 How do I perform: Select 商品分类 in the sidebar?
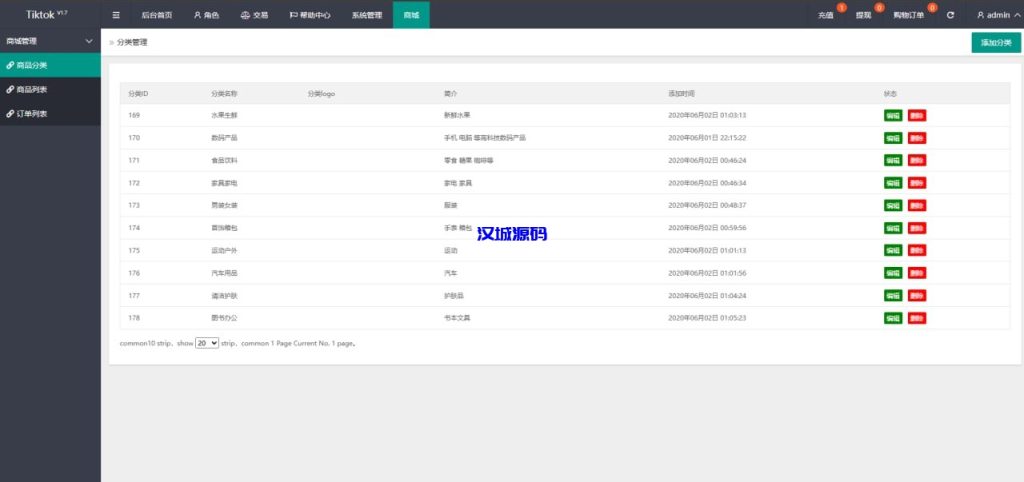point(50,65)
